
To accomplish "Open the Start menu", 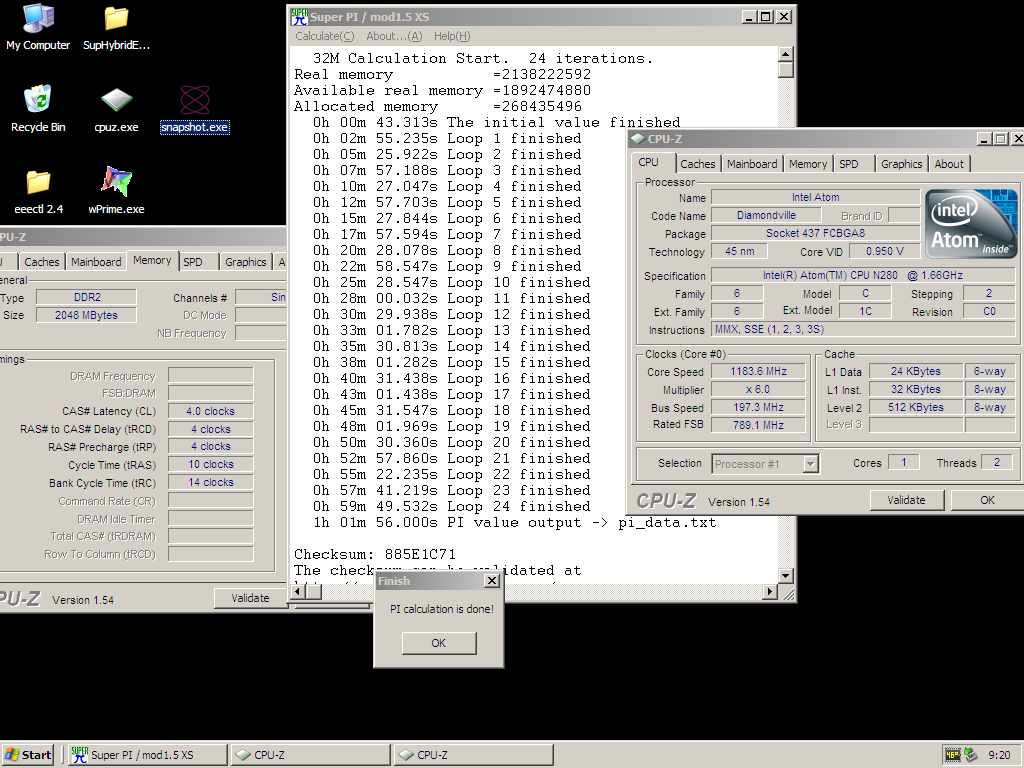I will coord(27,755).
